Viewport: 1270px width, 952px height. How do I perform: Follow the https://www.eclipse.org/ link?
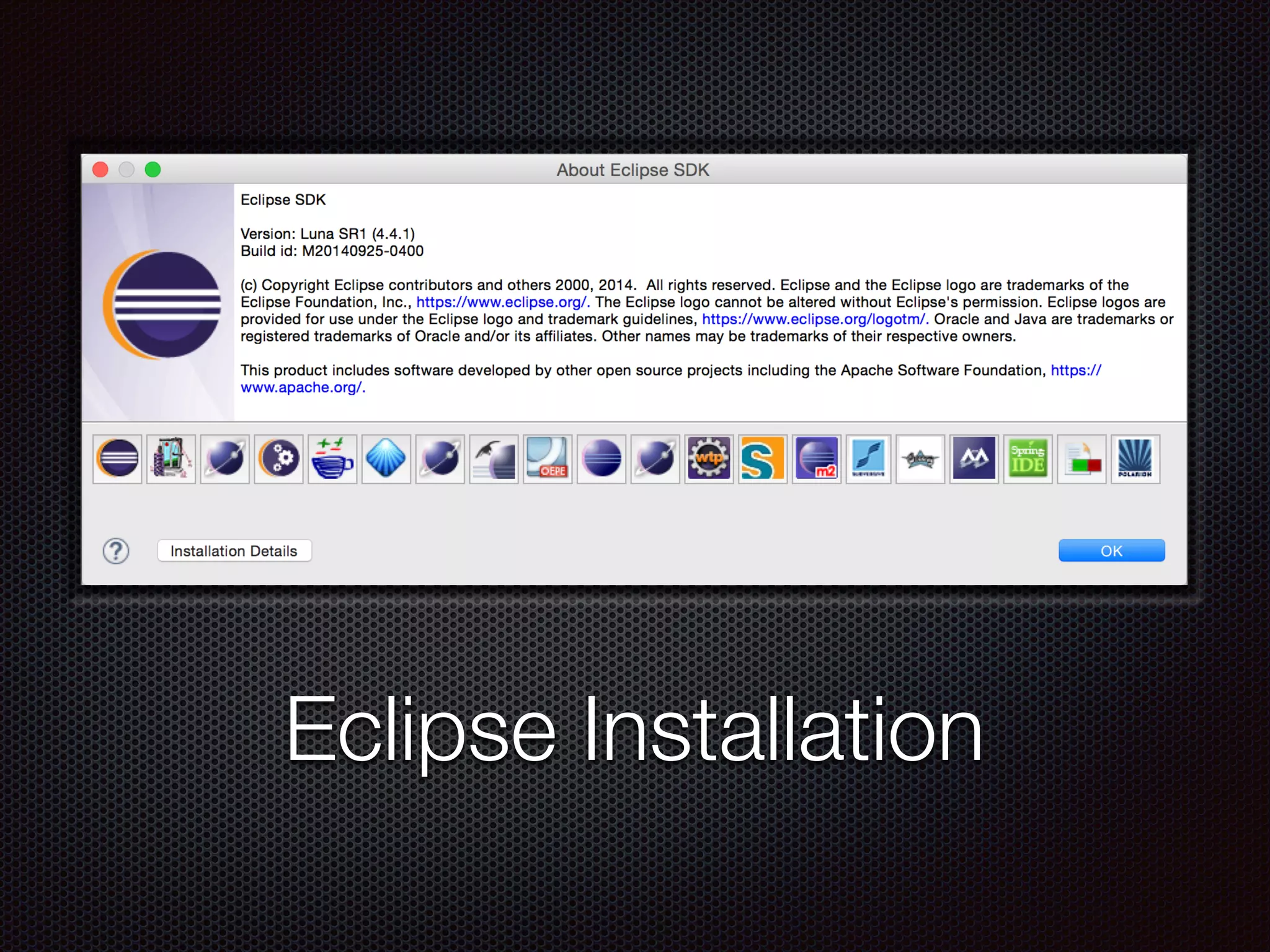503,302
